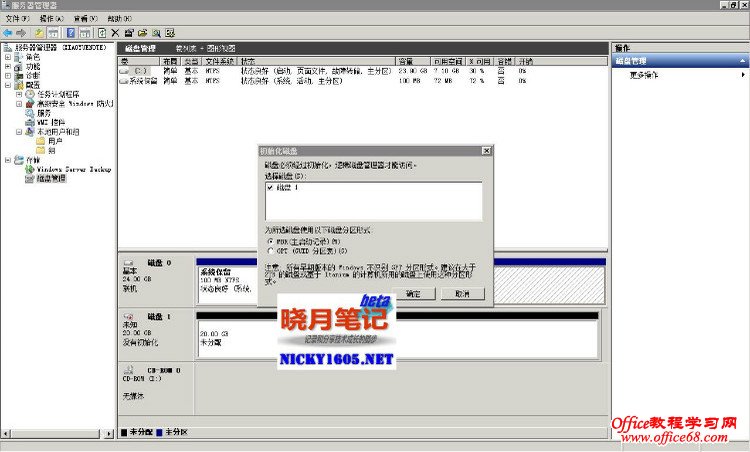Select the 角色 node in the tree
750x452 pixels.
pos(33,57)
